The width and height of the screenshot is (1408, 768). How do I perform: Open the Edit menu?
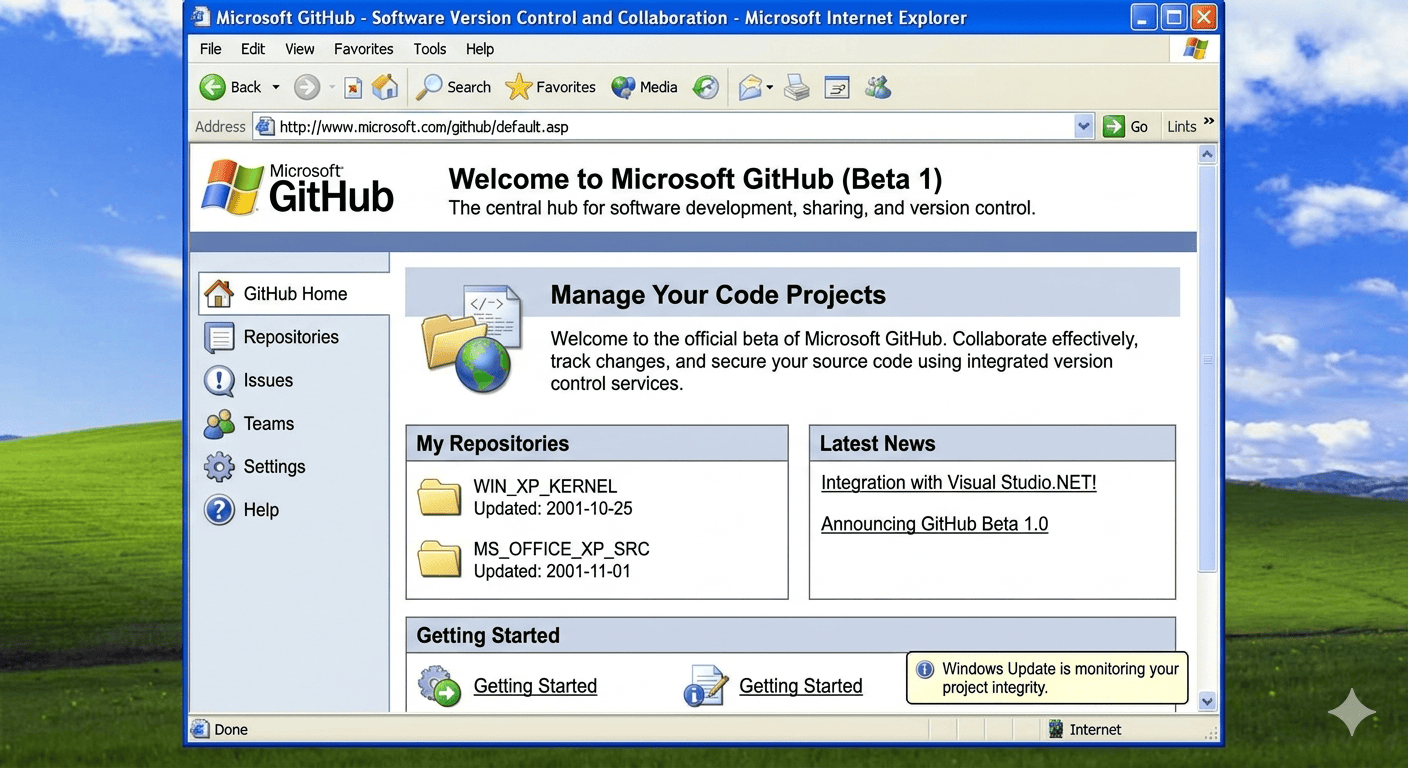pos(253,49)
